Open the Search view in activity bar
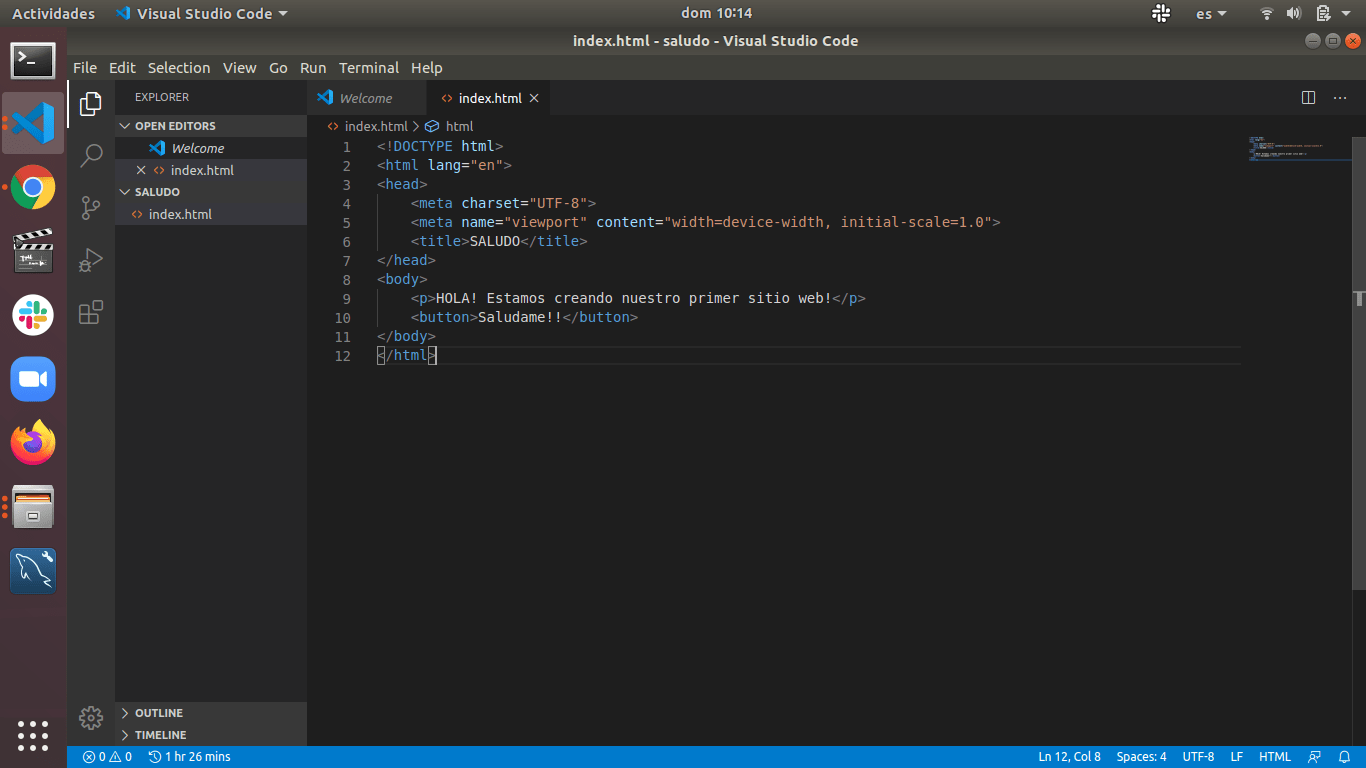This screenshot has height=768, width=1366. (91, 155)
